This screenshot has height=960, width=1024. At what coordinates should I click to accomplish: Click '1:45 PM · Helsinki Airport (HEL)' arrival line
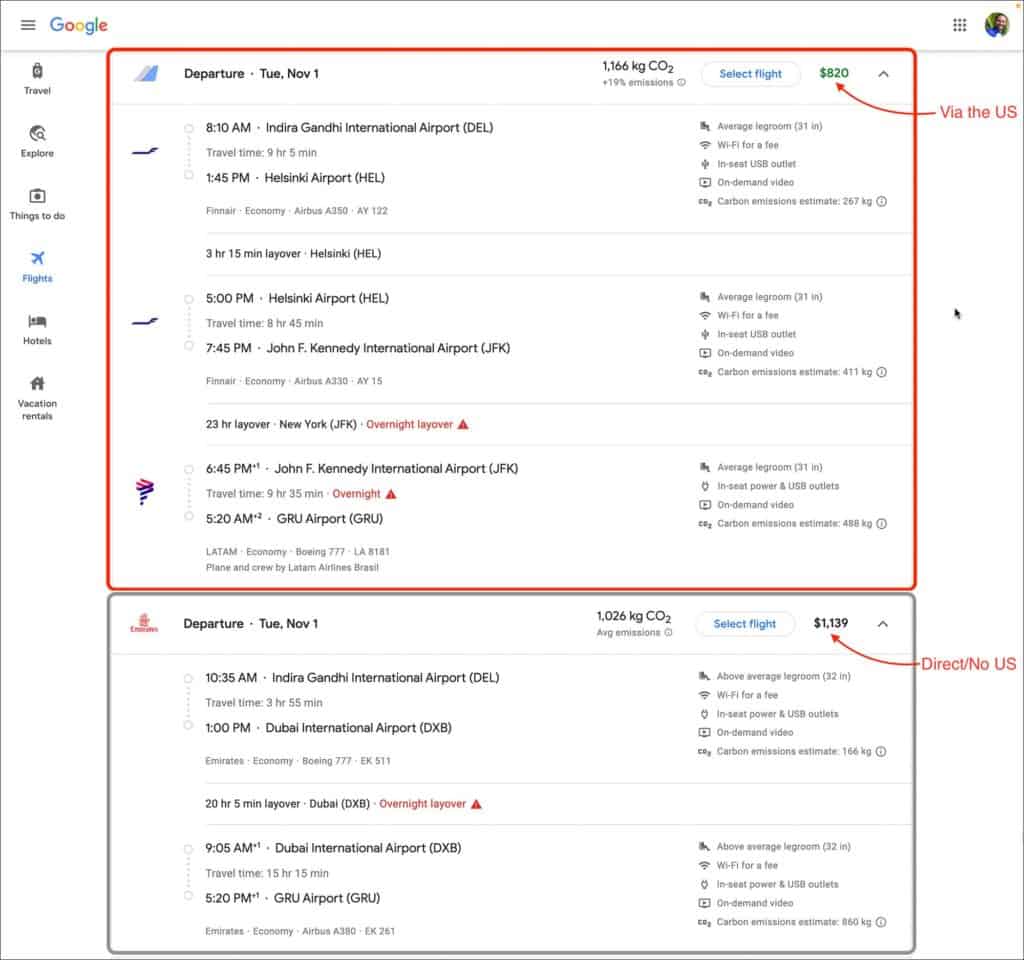coord(295,178)
